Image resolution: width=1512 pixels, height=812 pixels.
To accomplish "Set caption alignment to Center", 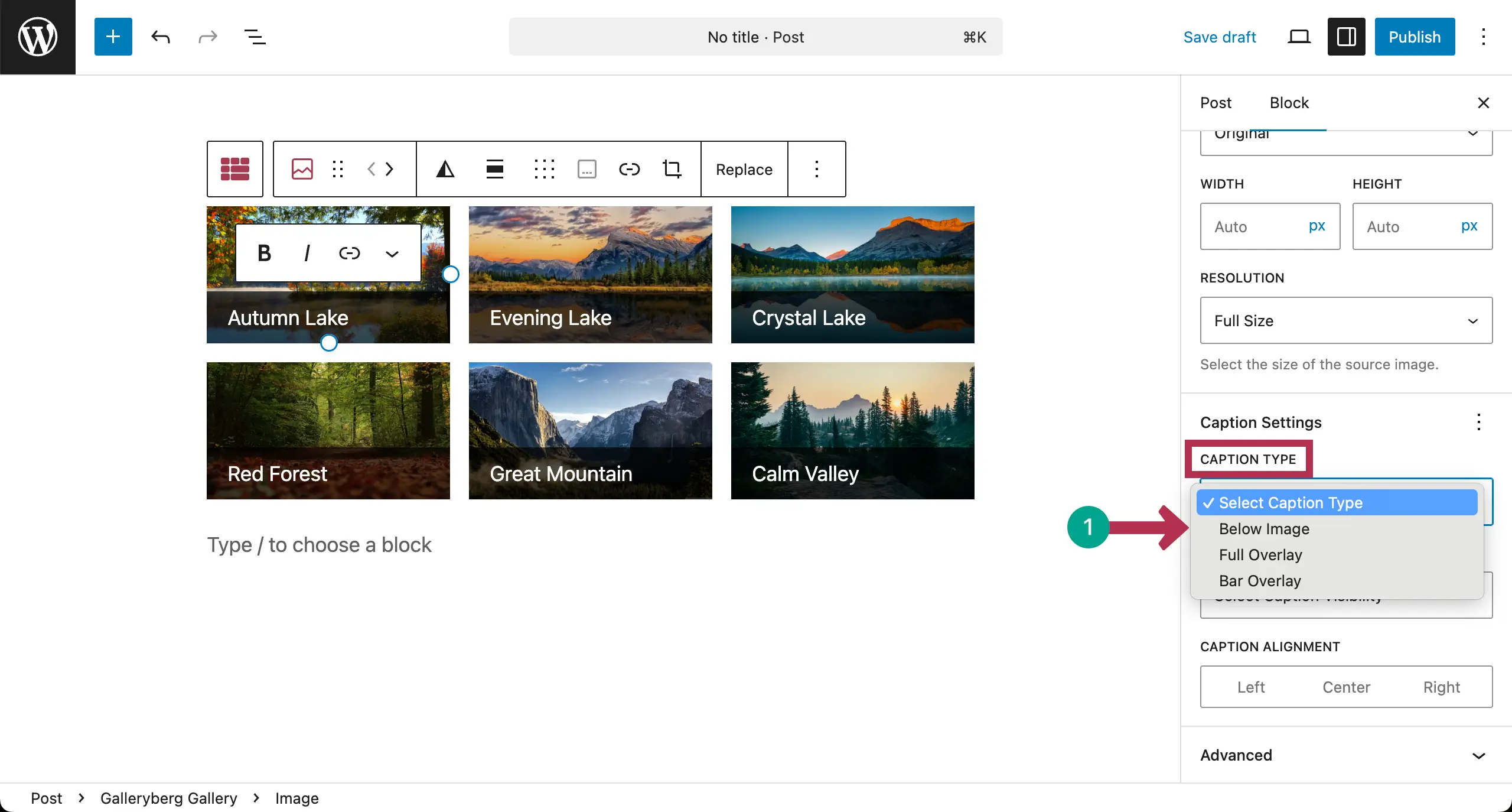I will 1346,686.
